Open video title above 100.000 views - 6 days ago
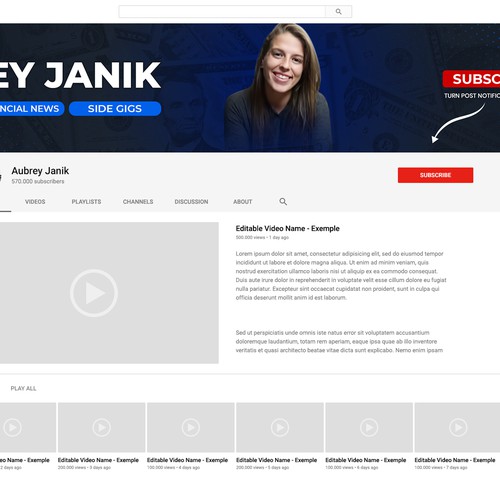500x500 pixels. click(x=366, y=460)
